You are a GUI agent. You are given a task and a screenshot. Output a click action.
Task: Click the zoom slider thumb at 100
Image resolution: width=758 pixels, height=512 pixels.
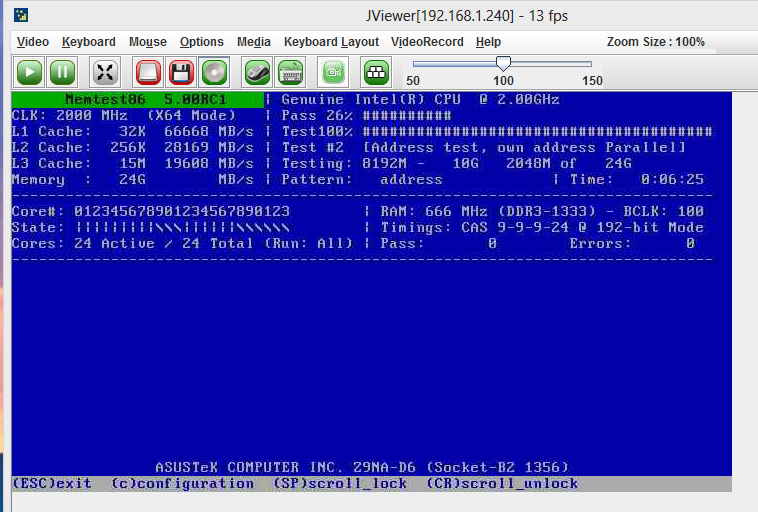tap(503, 63)
